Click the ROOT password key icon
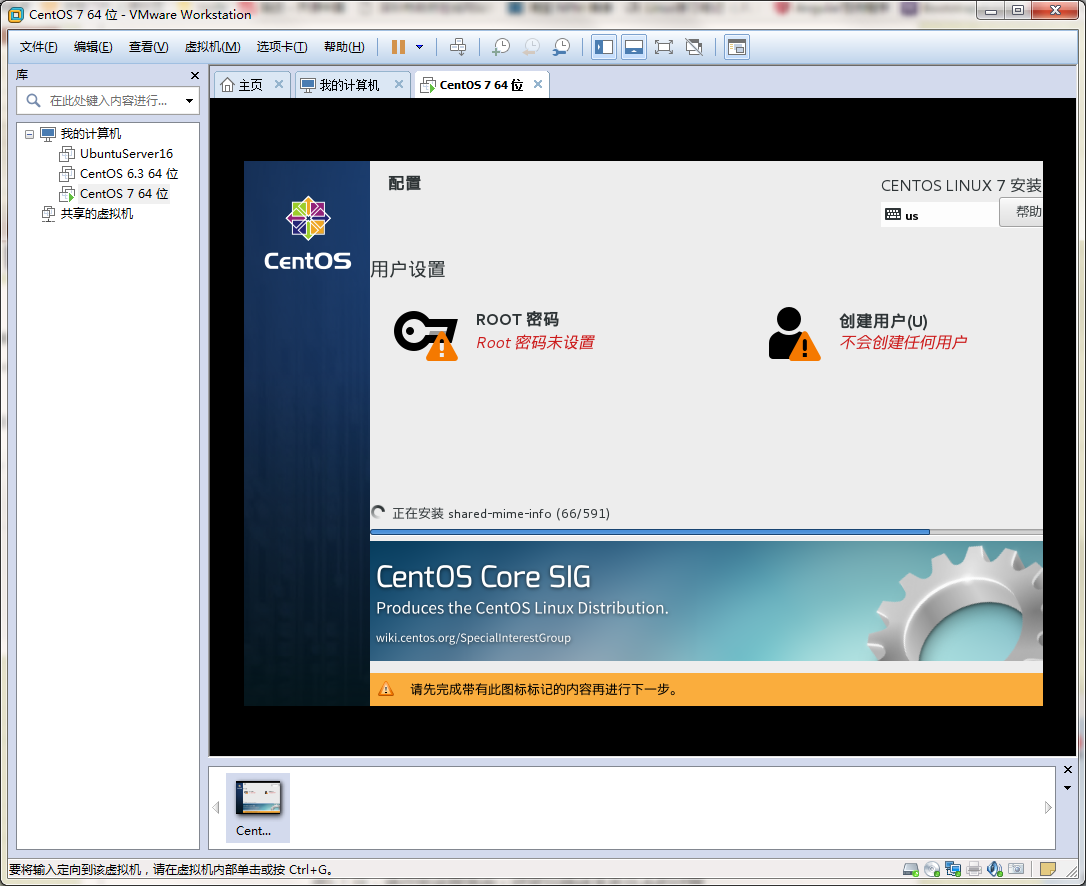The image size is (1086, 886). point(426,335)
